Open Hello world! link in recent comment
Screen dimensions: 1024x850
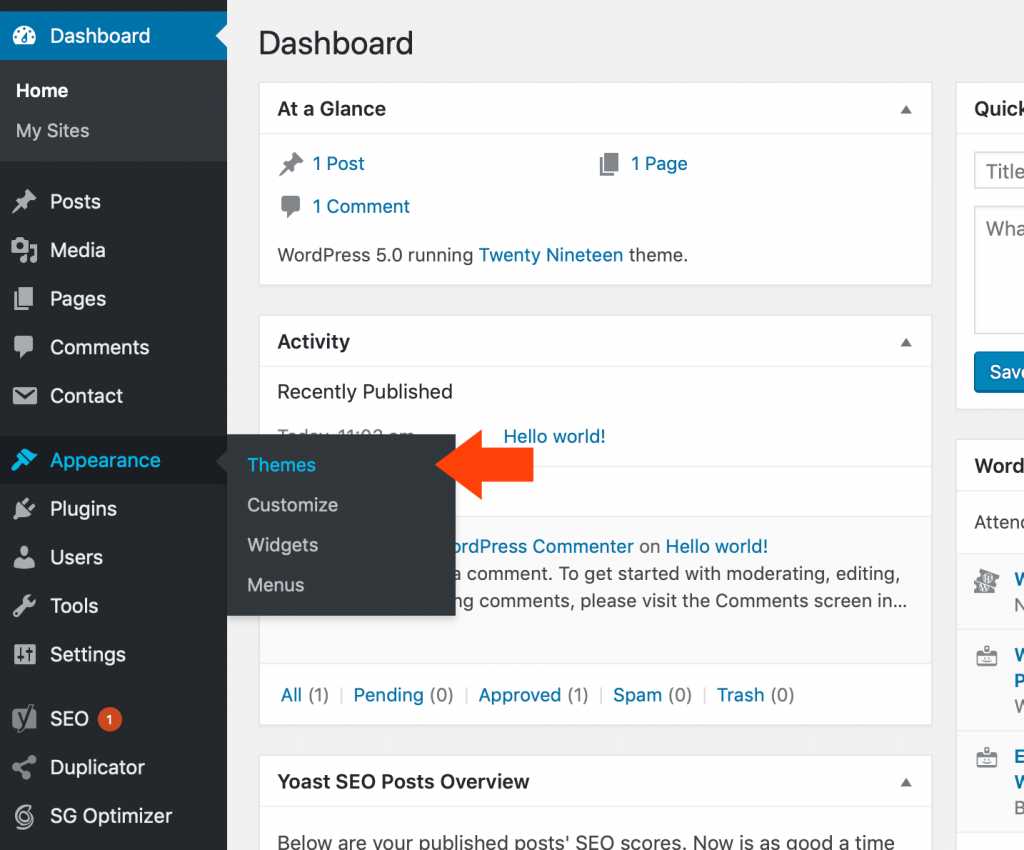click(x=716, y=546)
